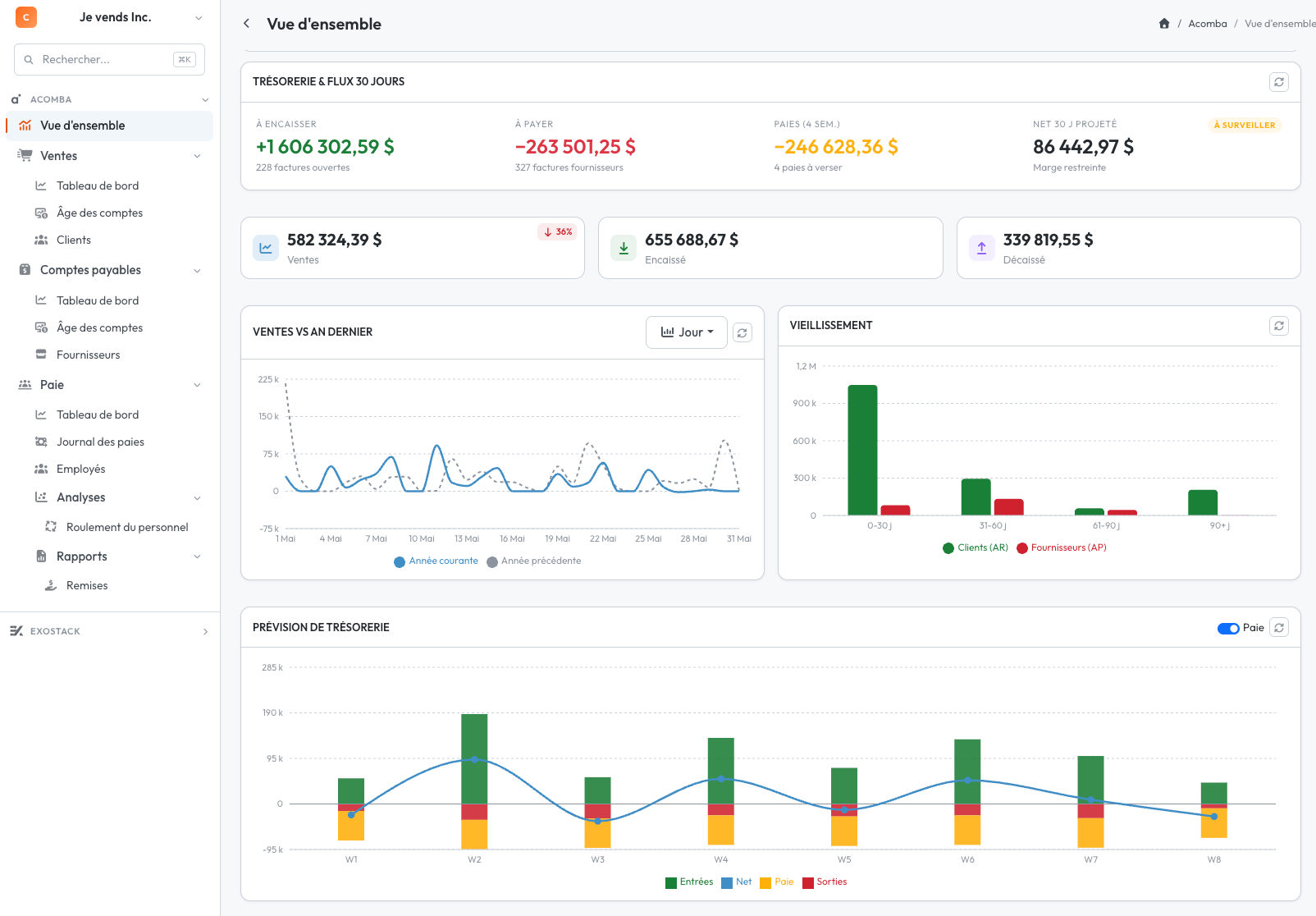Viewport: 1316px width, 916px height.
Task: Refresh the Trésorerie & Flux 30 jours panel
Action: (1278, 82)
